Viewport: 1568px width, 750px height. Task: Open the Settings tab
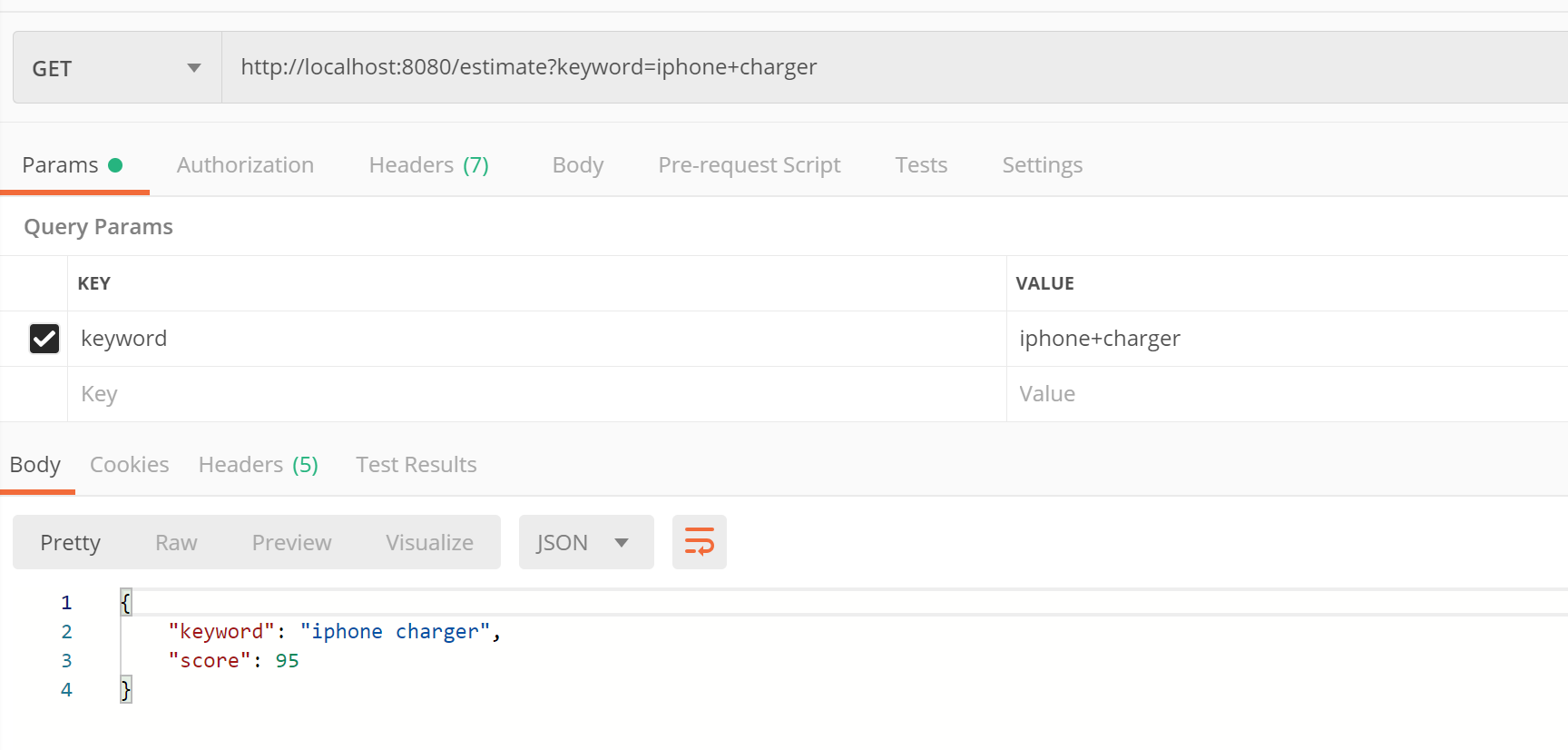[x=1043, y=165]
